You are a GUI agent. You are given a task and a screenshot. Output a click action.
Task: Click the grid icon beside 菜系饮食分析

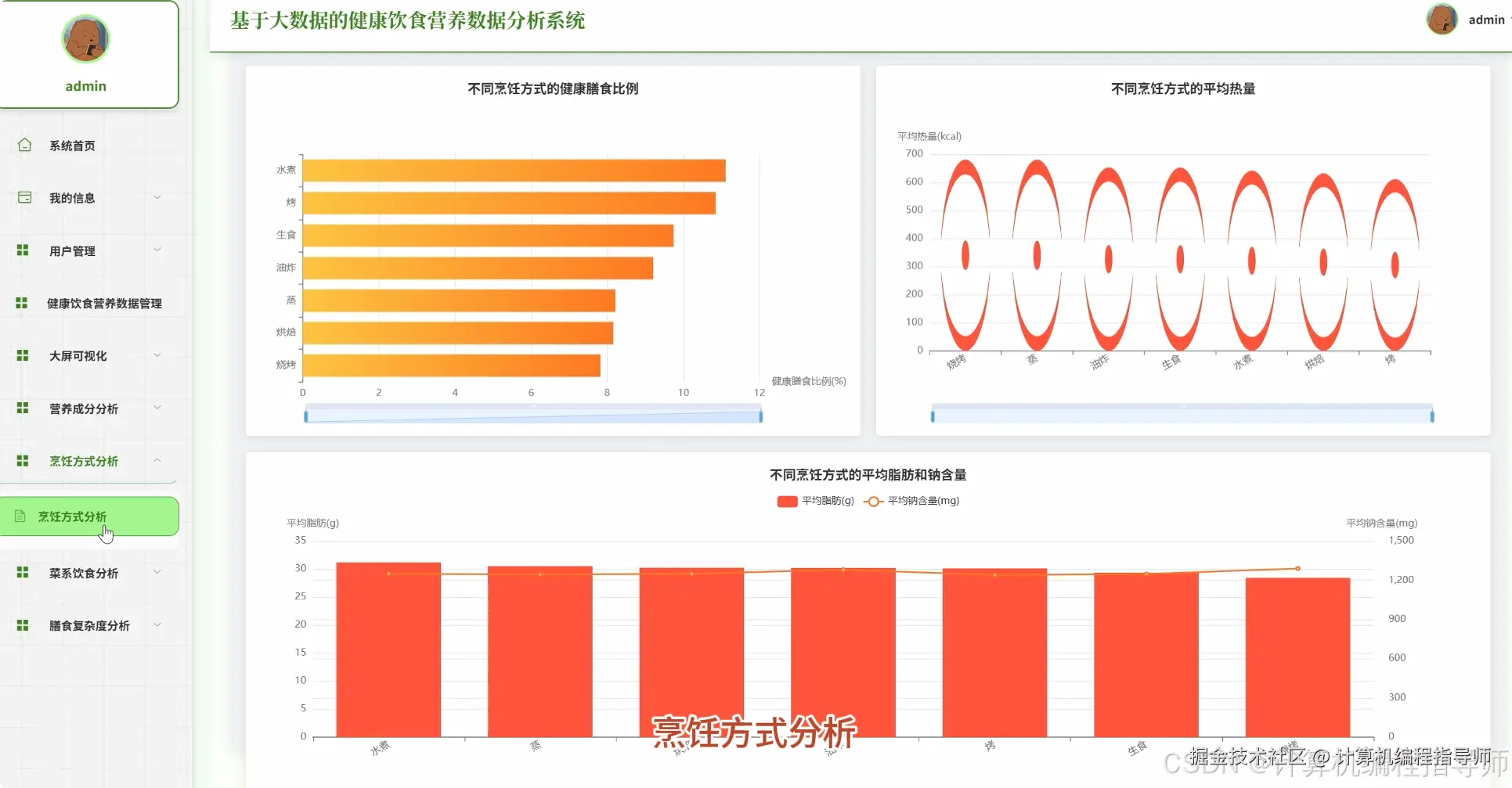[x=23, y=573]
